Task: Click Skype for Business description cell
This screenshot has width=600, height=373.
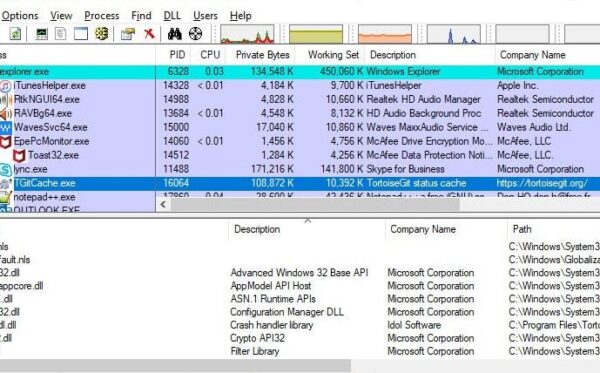Action: coord(406,169)
